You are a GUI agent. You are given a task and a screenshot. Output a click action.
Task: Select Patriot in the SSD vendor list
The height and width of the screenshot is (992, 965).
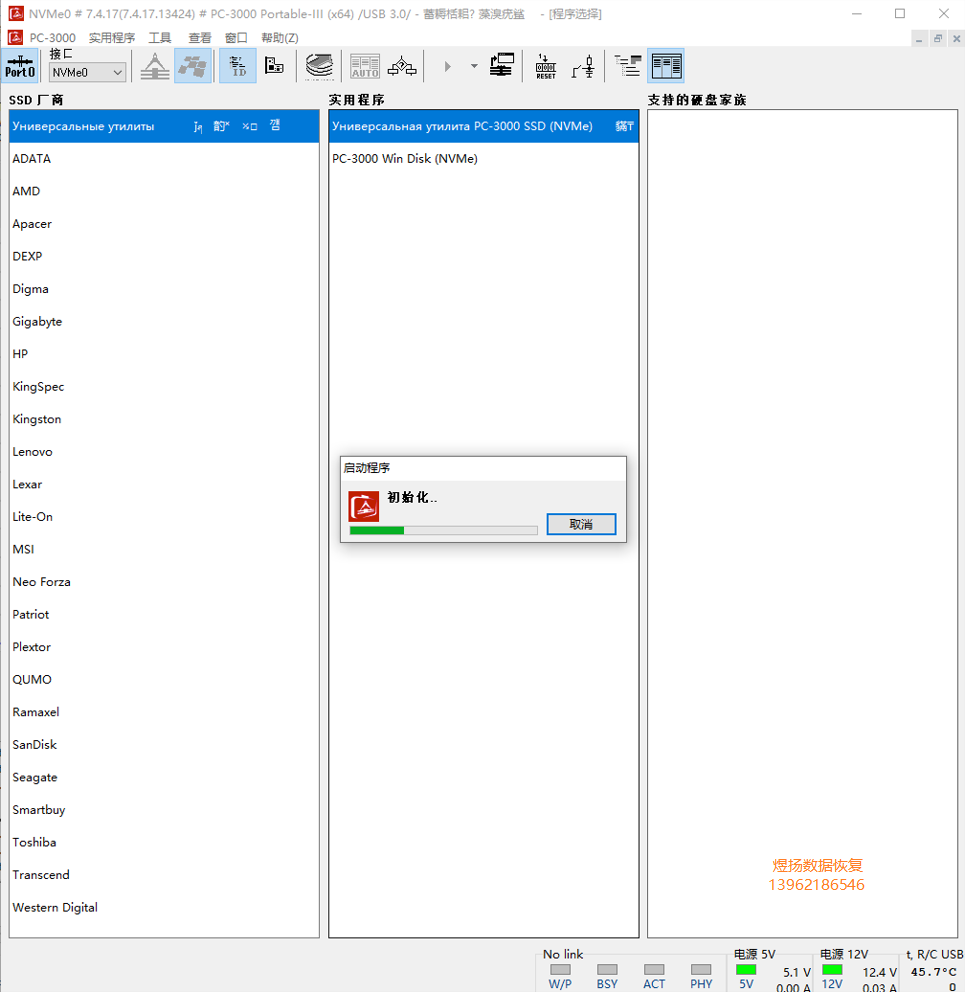point(165,614)
